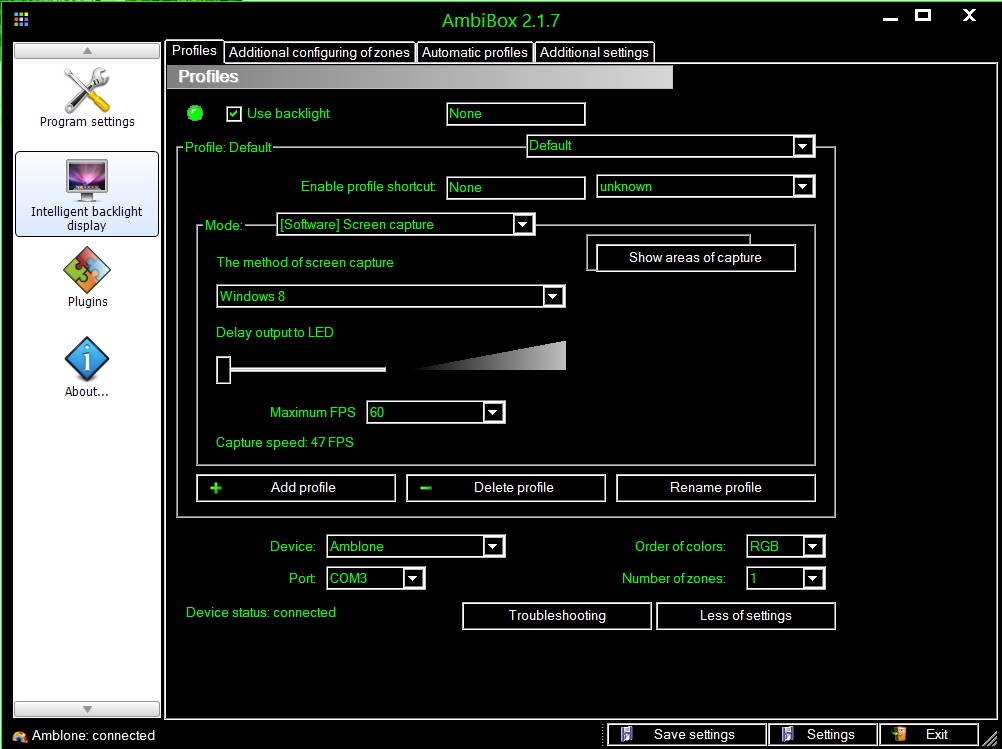Toggle the Use backlight checkbox
This screenshot has height=749, width=1002.
click(x=234, y=114)
